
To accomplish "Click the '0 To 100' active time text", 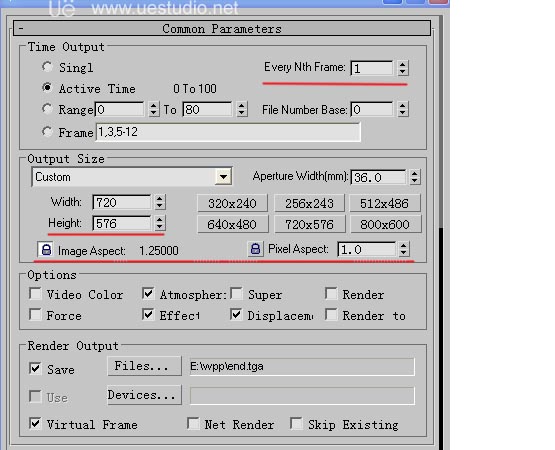I will 195,89.
